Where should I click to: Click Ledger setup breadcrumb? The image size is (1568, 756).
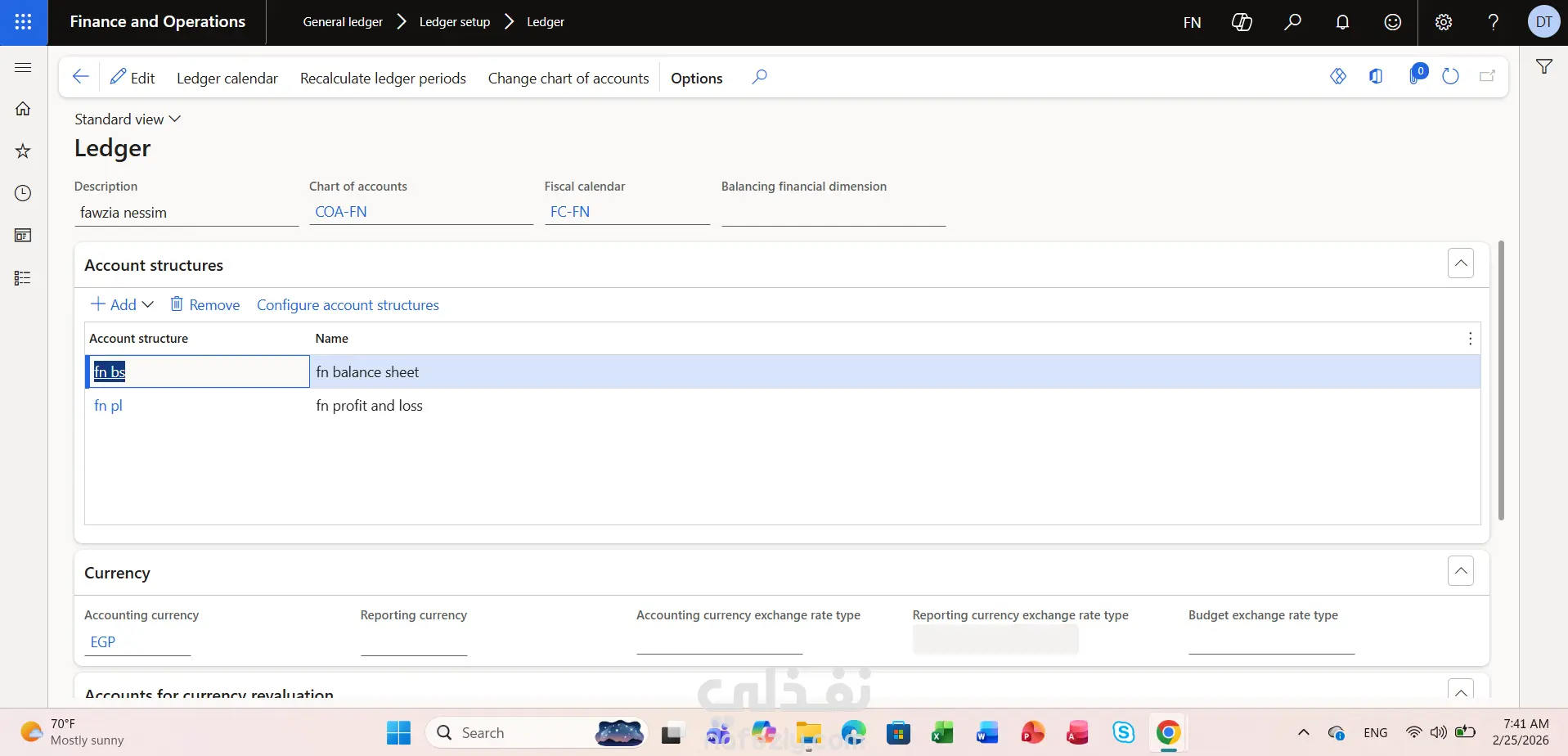click(x=455, y=22)
